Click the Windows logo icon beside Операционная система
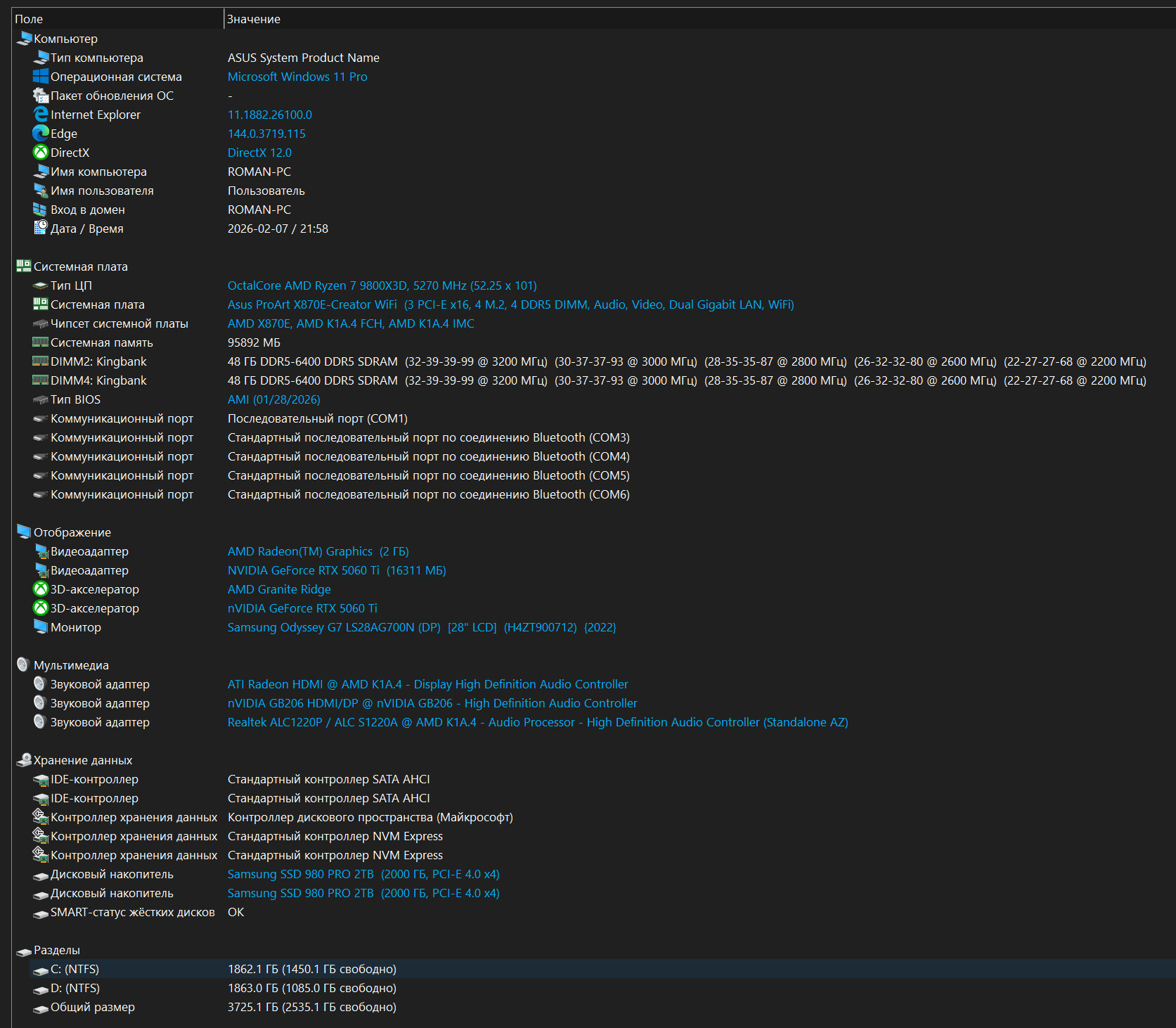This screenshot has width=1176, height=1028. point(41,76)
